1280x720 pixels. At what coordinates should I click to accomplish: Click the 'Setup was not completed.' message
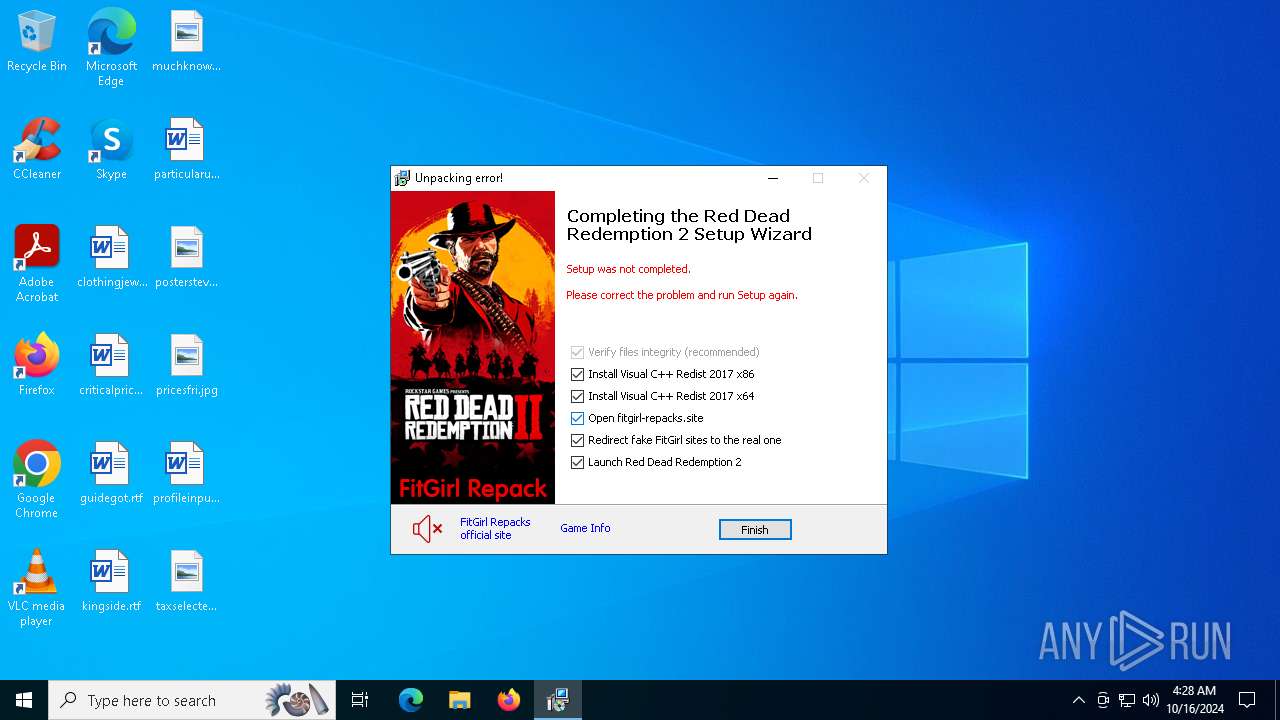click(x=628, y=269)
